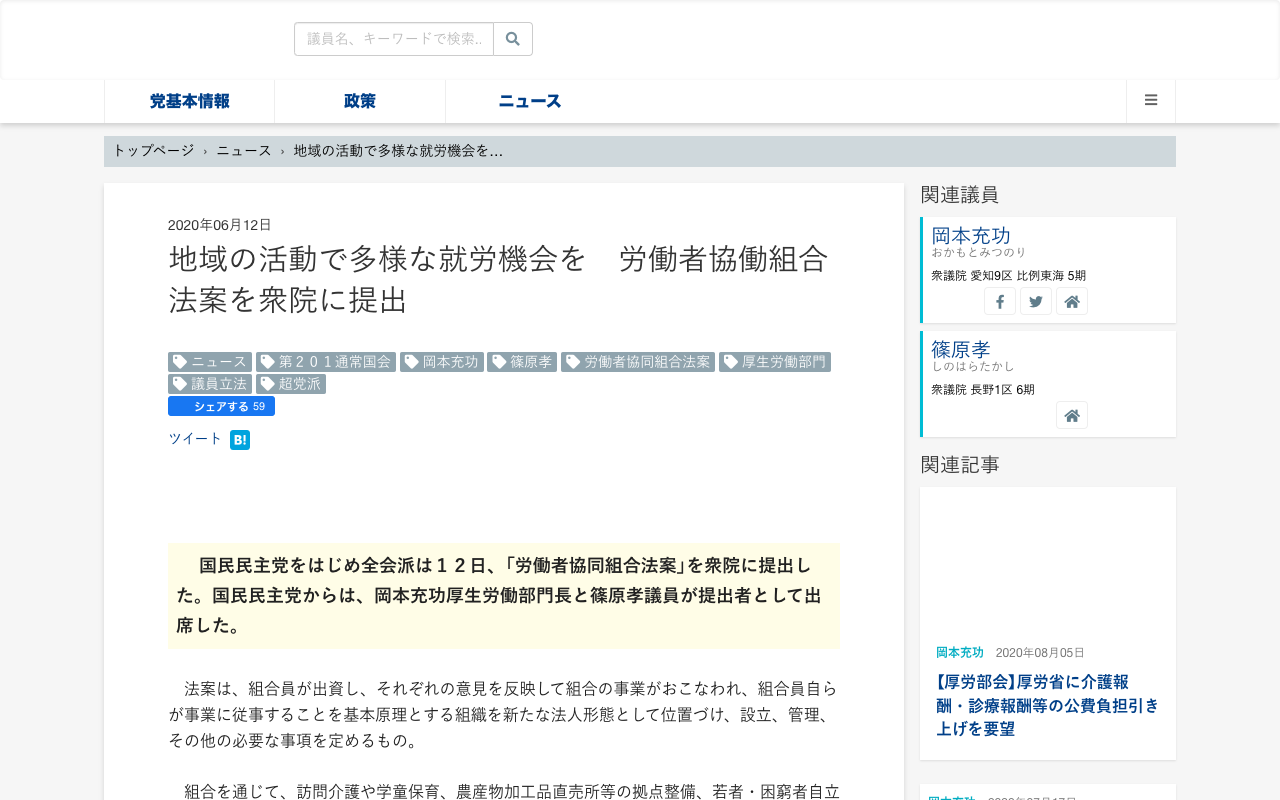The width and height of the screenshot is (1280, 800).
Task: Click the 関連議員 heading
Action: 960,195
